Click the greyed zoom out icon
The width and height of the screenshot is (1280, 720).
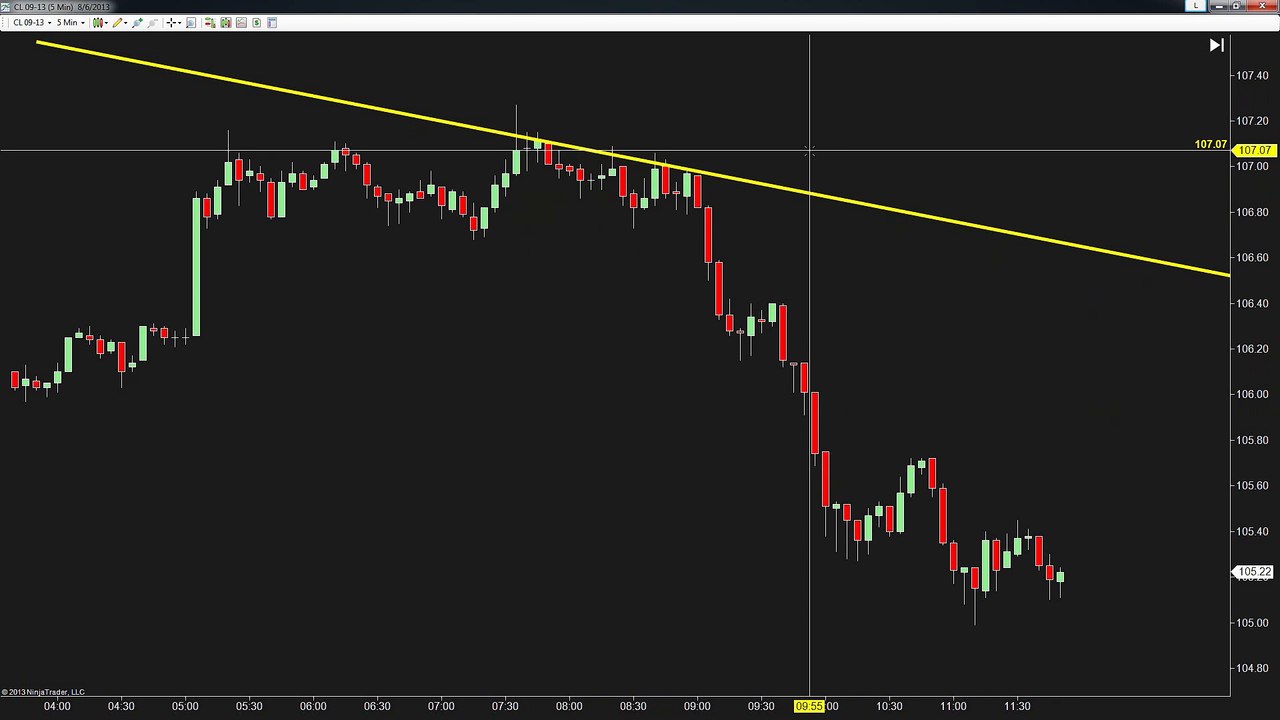152,23
